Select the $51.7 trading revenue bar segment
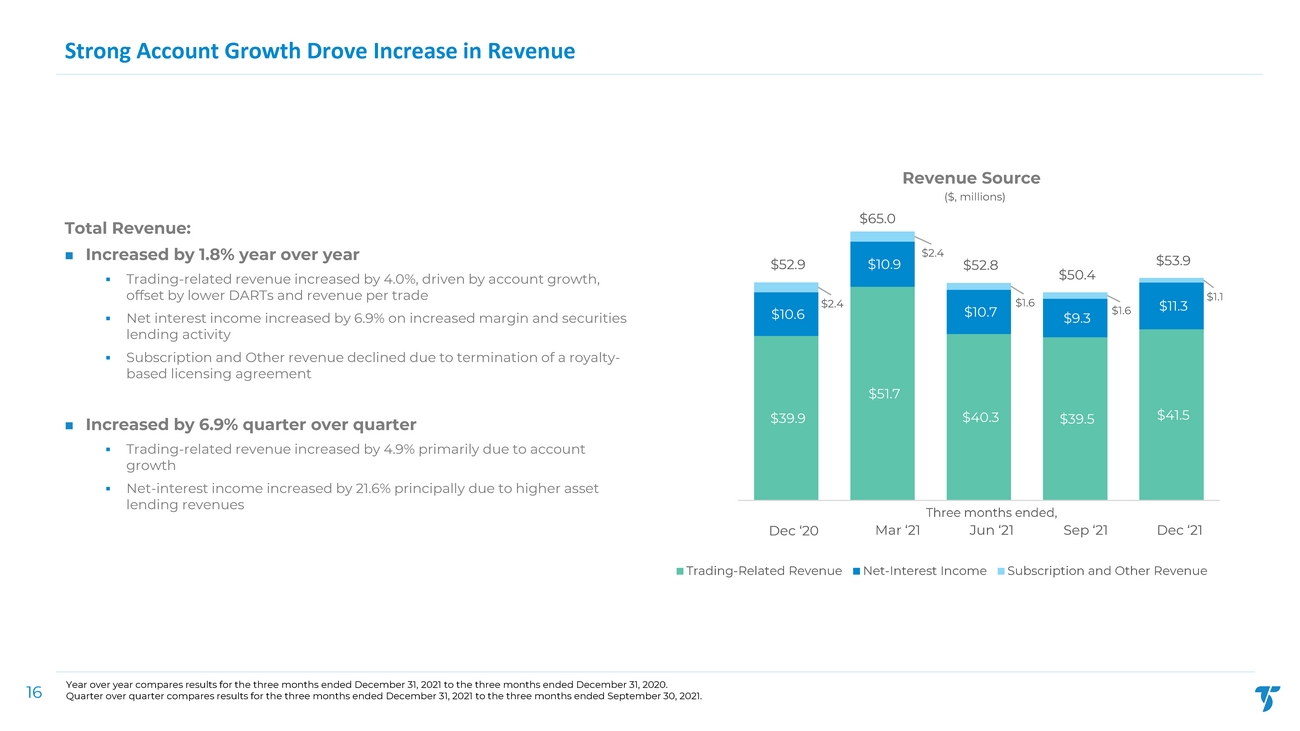This screenshot has width=1300, height=731. [882, 394]
